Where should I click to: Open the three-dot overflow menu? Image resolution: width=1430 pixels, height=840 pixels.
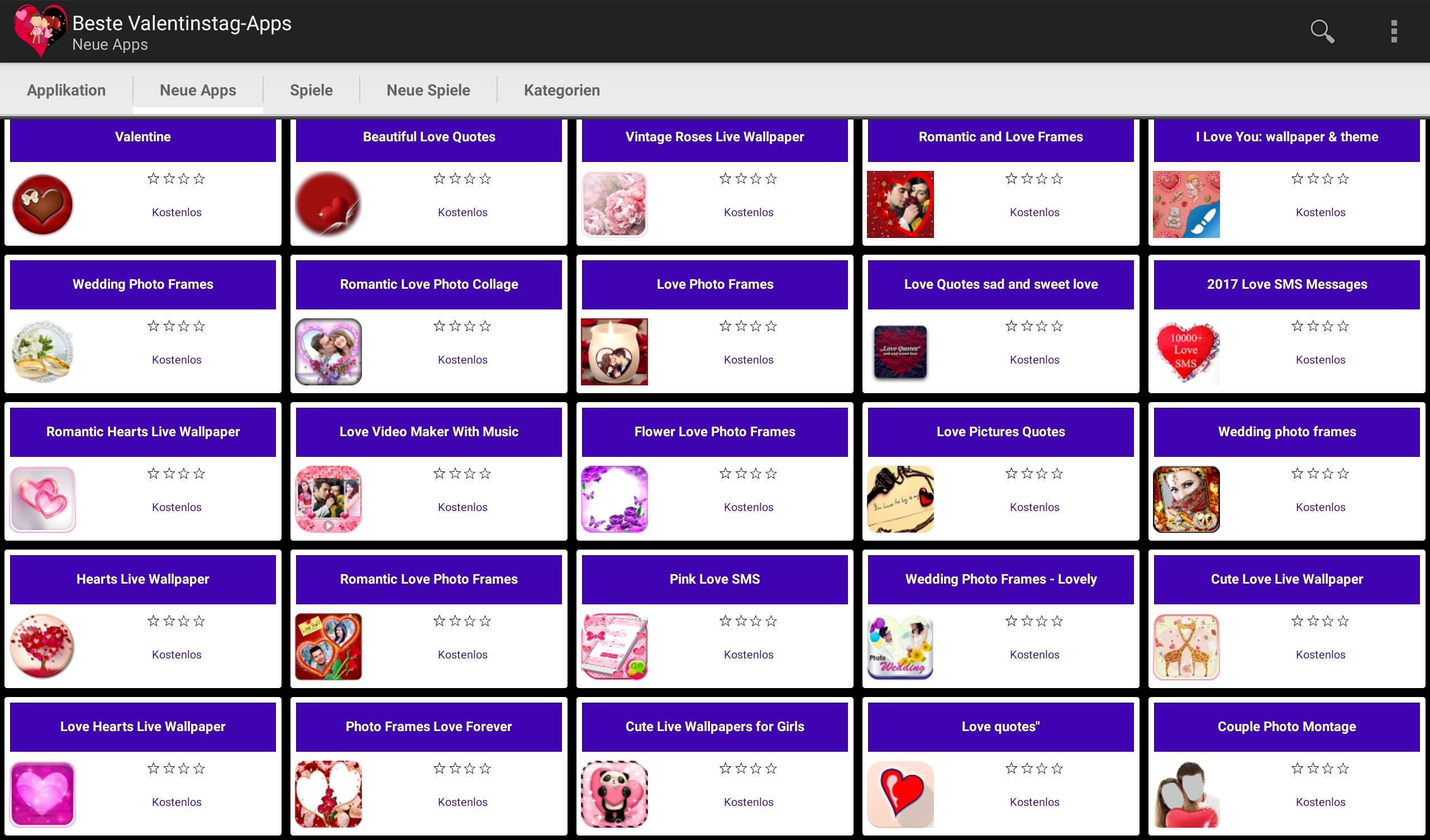pyautogui.click(x=1394, y=31)
